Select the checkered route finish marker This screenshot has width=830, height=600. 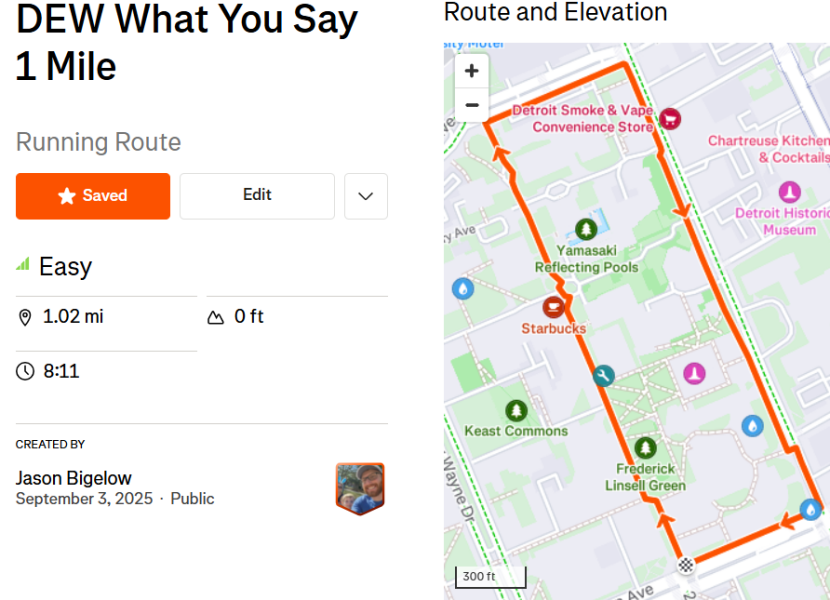(x=686, y=565)
